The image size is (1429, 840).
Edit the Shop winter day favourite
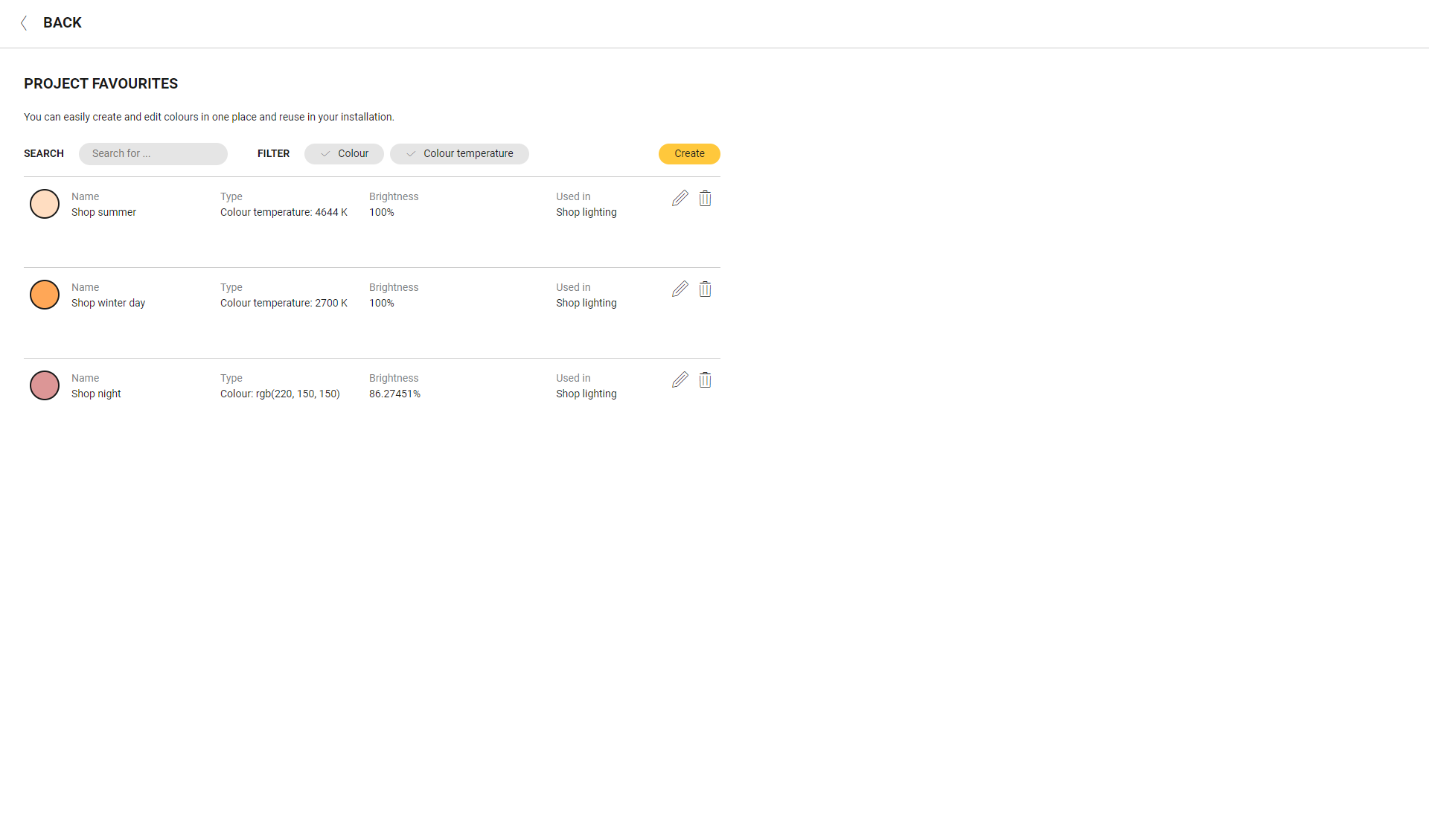click(680, 289)
